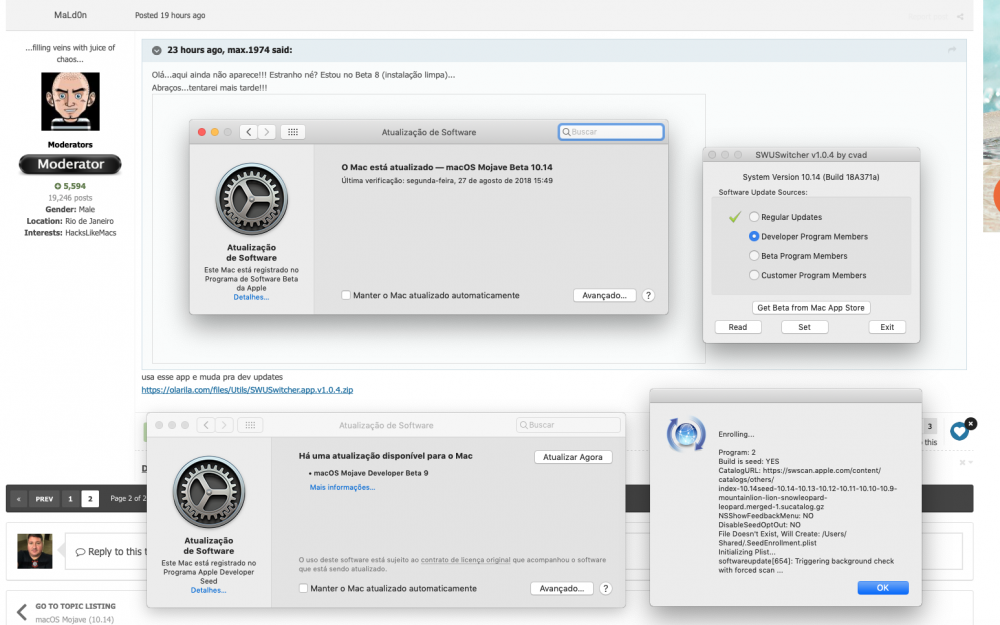The width and height of the screenshot is (1000, 625).
Task: Select the Regular Updates radio button
Action: pos(754,217)
